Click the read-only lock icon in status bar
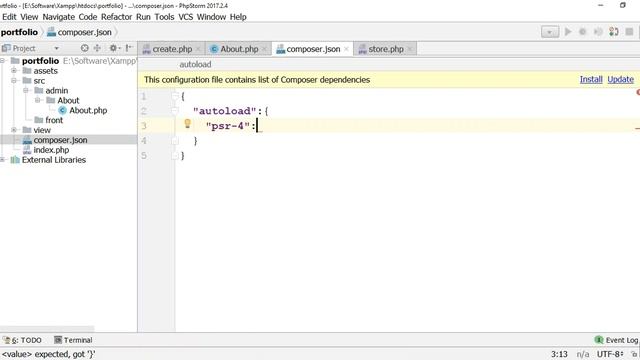640x360 pixels. click(x=634, y=354)
